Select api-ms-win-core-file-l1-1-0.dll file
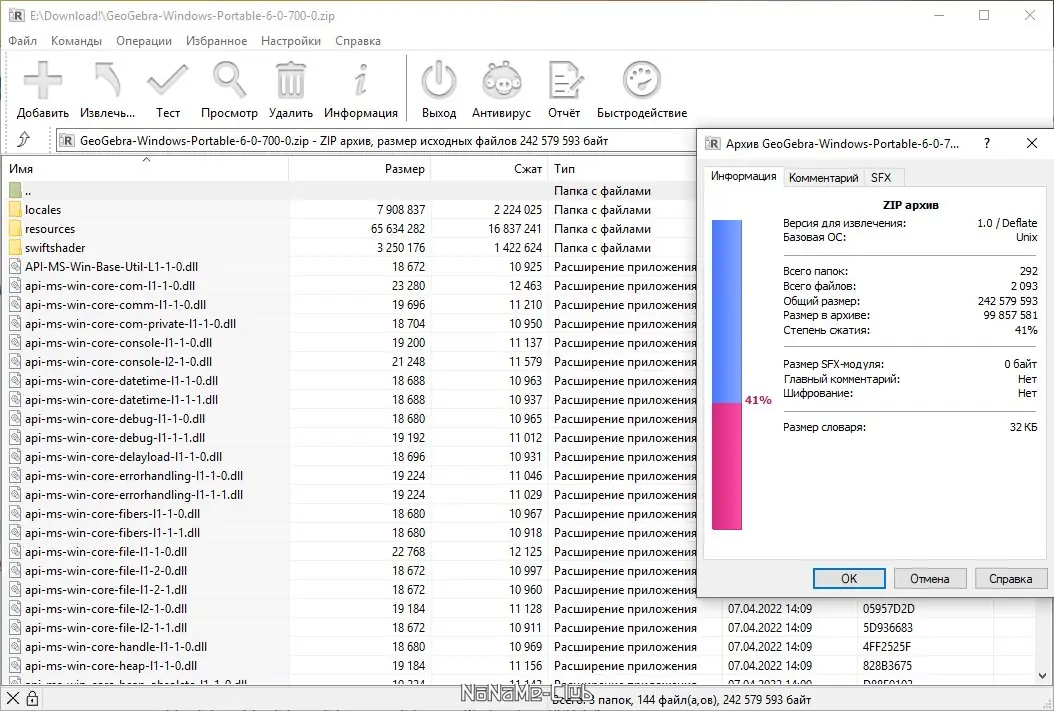1054x711 pixels. pyautogui.click(x=106, y=552)
